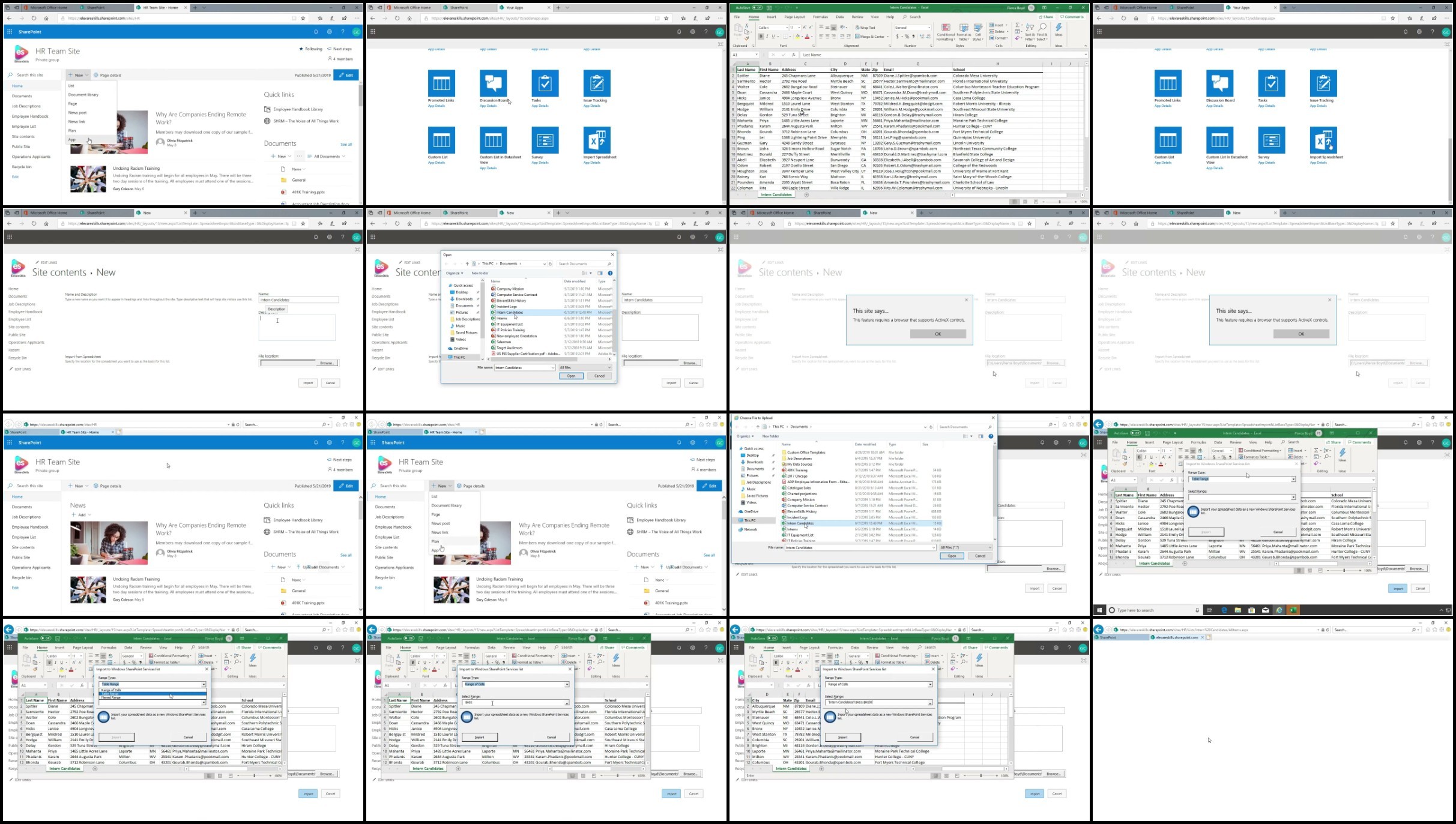The width and height of the screenshot is (1456, 824).
Task: Open the All Documents view dropdown
Action: pos(330,157)
